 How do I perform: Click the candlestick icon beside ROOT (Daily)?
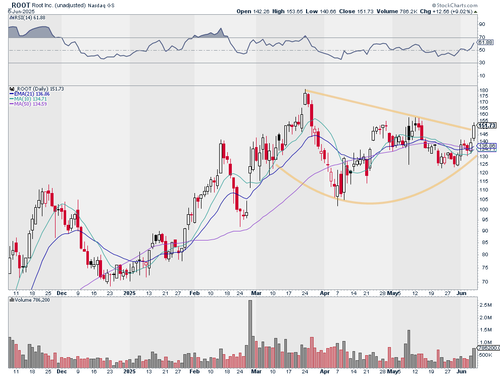tap(12, 89)
